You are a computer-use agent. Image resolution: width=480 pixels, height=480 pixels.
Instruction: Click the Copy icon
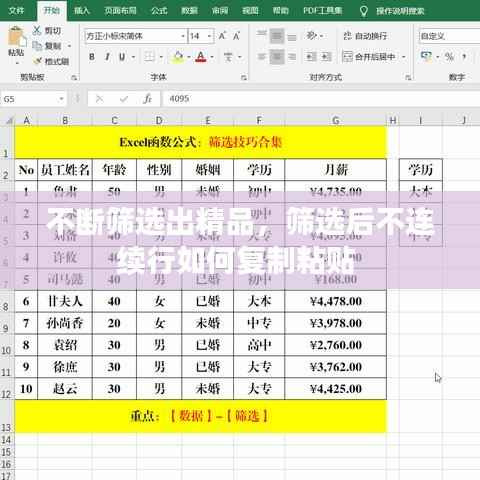37,46
